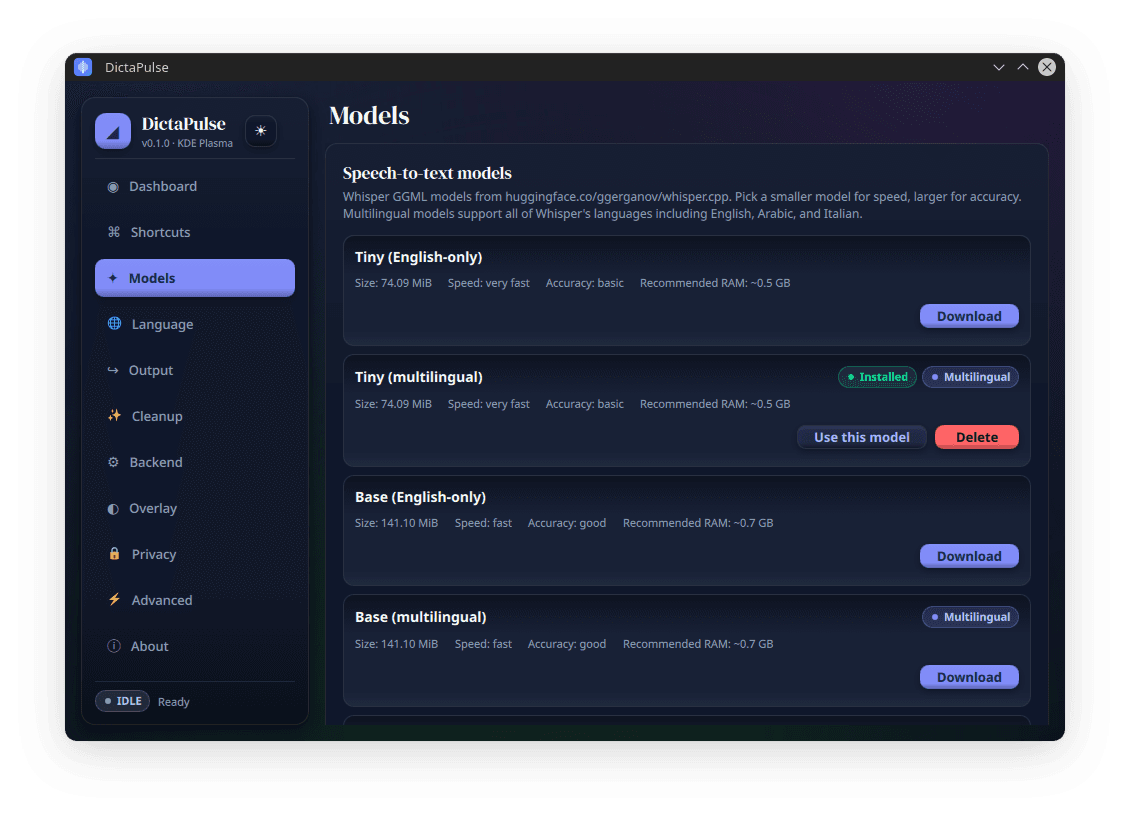This screenshot has height=818, width=1130.
Task: Navigate to Backend settings
Action: [195, 463]
